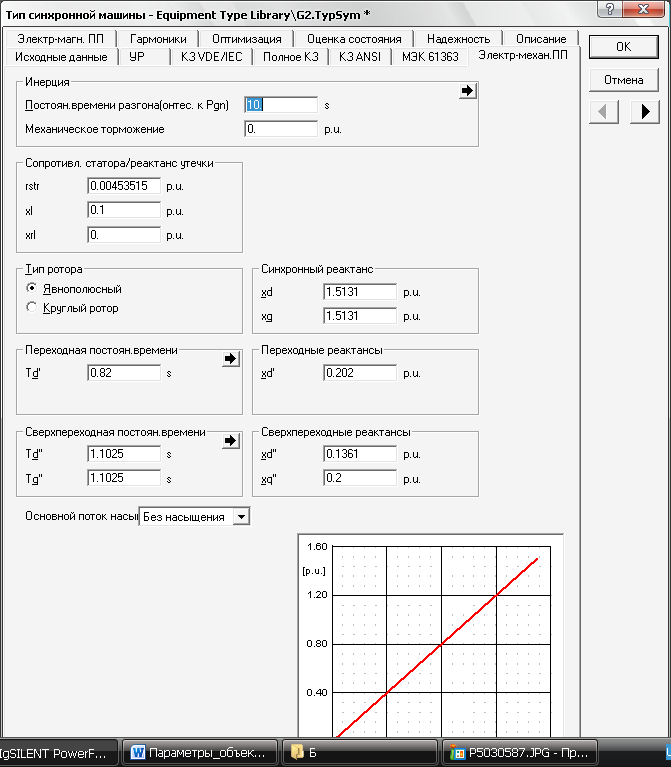Image resolution: width=671 pixels, height=767 pixels.
Task: Click arrow button in Сверхпереходная постоян.времени group
Action: tap(231, 440)
